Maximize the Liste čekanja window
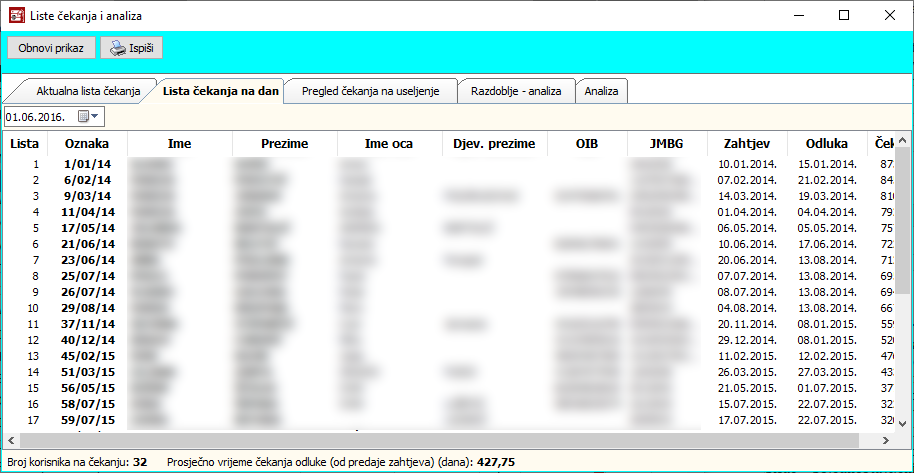914x473 pixels. coord(843,15)
